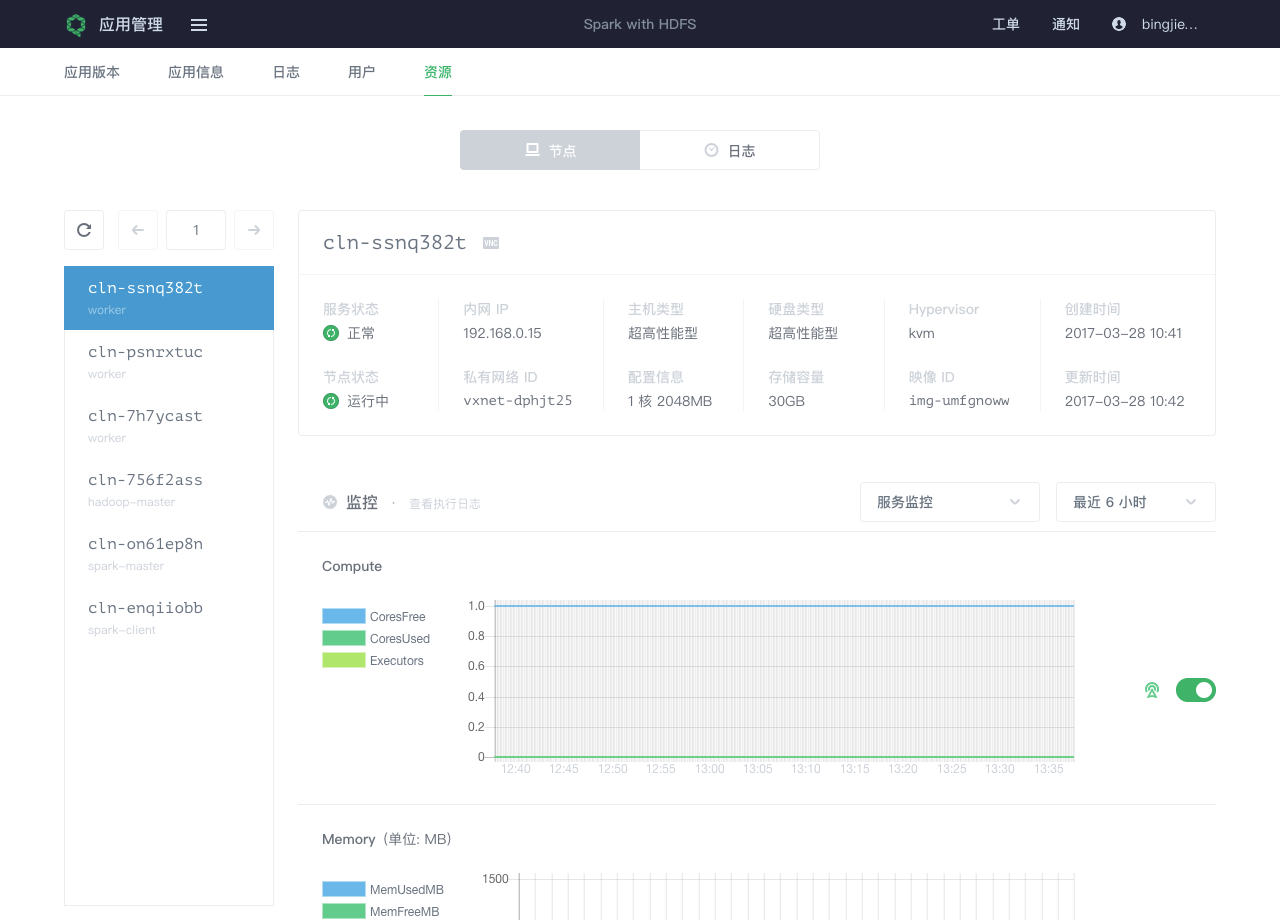
Task: Open the 应用版本 tab
Action: coord(92,72)
